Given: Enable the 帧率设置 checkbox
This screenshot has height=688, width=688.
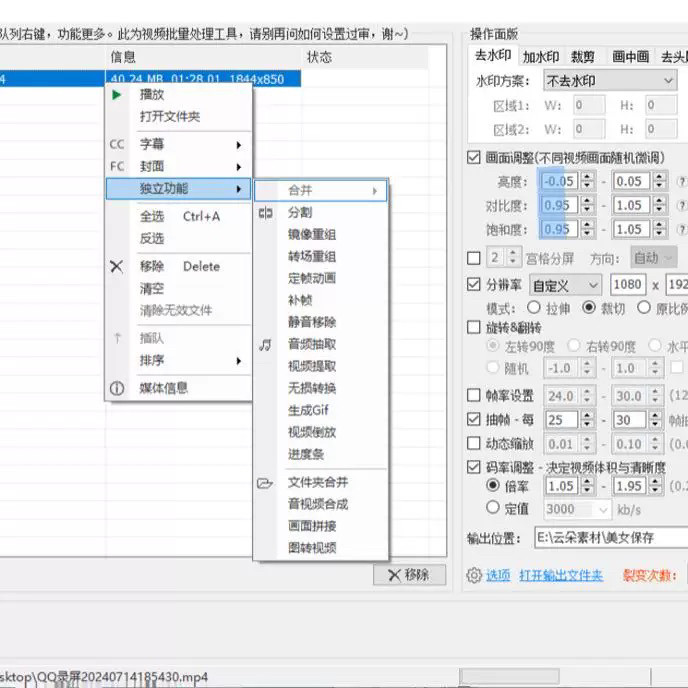Looking at the screenshot, I should tap(473, 395).
